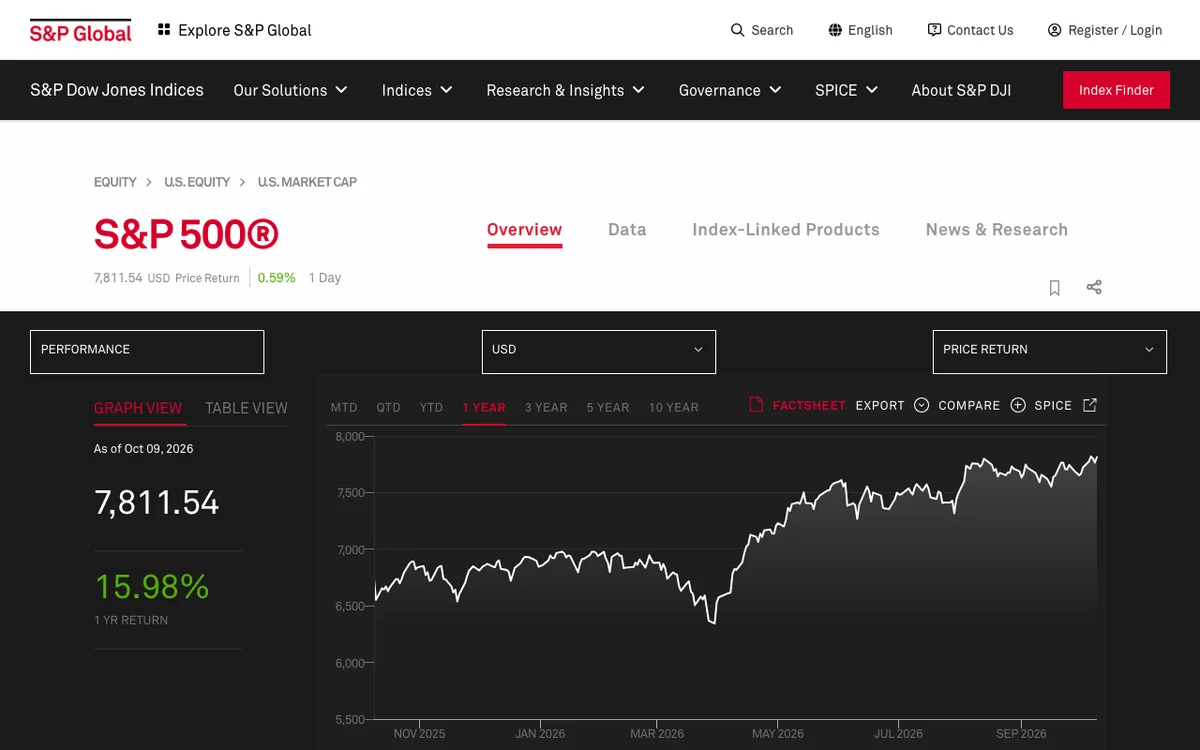Screen dimensions: 1200x750
Task: Click the English language label
Action: [870, 30]
